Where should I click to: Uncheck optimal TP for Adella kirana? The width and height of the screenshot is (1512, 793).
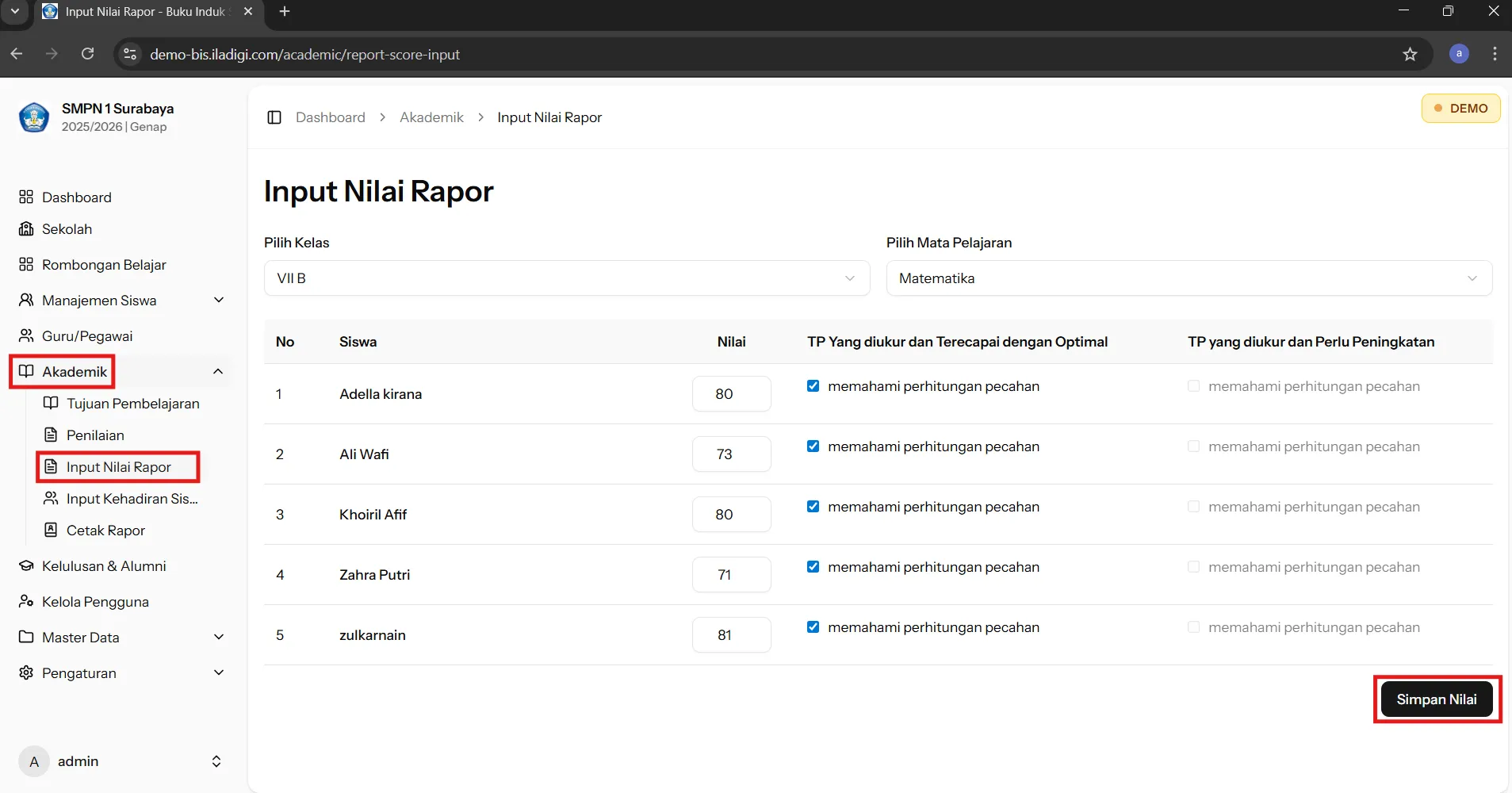pos(813,386)
